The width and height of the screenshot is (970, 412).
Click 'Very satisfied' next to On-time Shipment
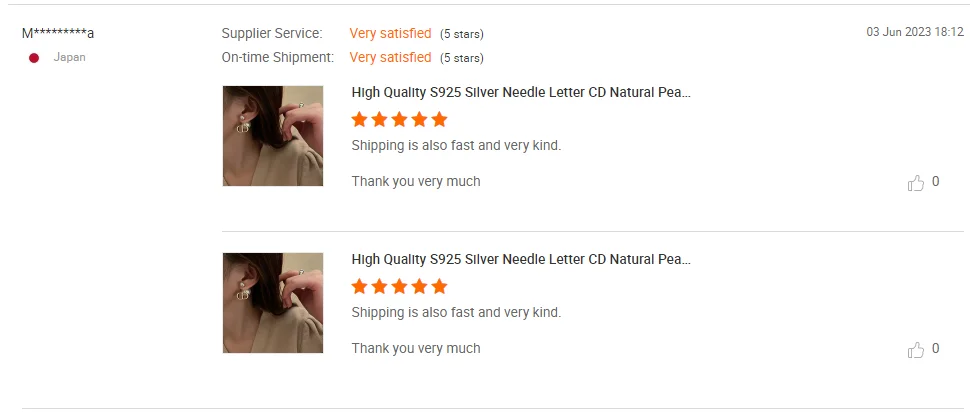tap(390, 57)
